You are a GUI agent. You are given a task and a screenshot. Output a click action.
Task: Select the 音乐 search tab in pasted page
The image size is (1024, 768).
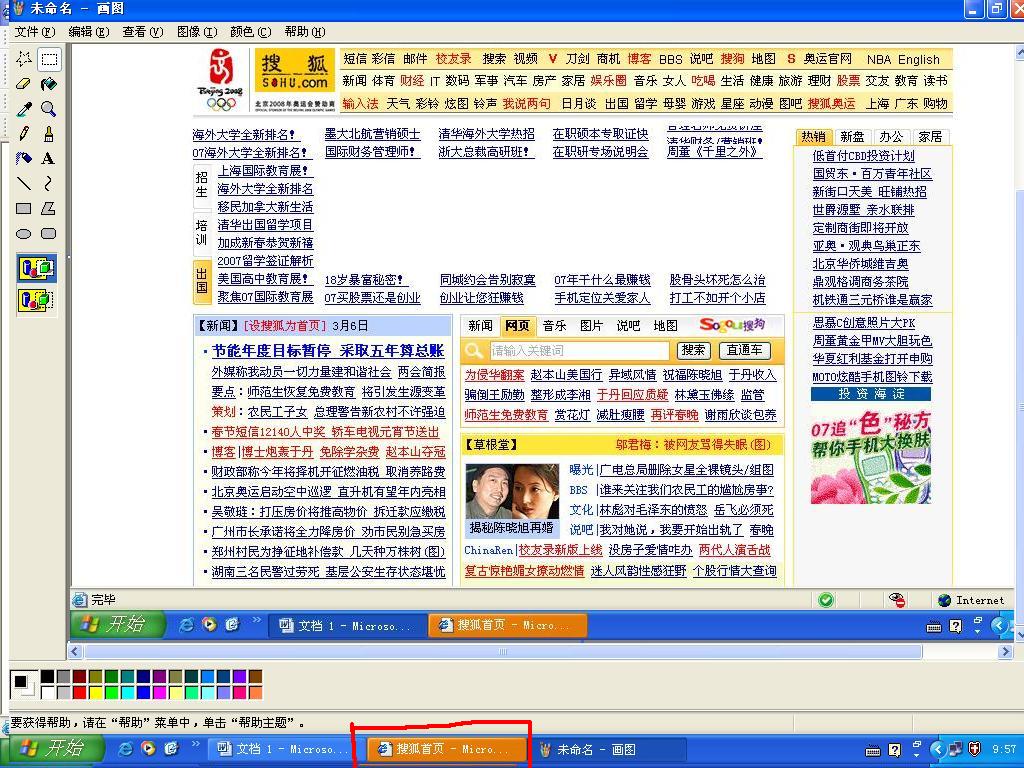(x=554, y=325)
